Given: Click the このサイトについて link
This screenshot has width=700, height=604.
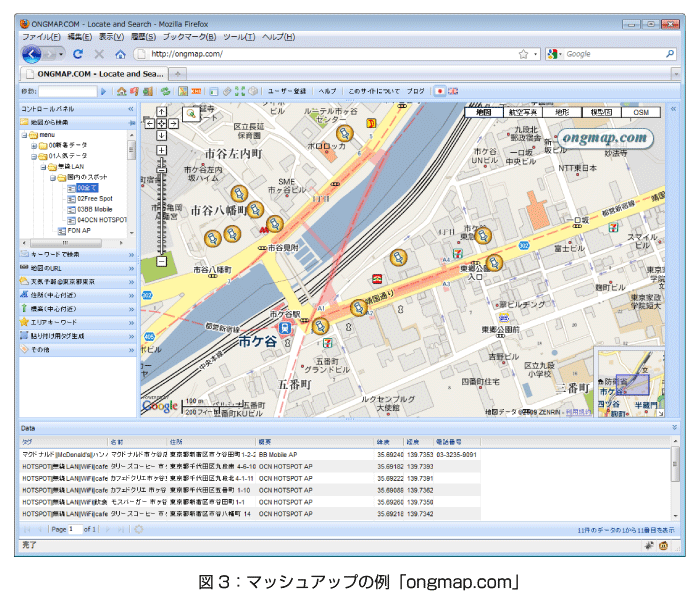Looking at the screenshot, I should click(374, 92).
